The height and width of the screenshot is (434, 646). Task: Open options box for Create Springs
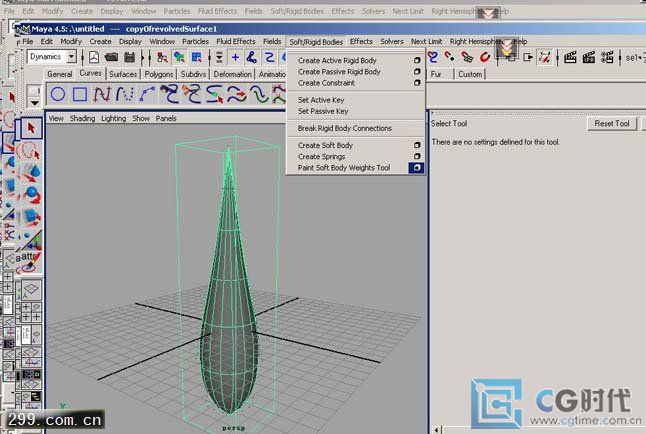(417, 156)
